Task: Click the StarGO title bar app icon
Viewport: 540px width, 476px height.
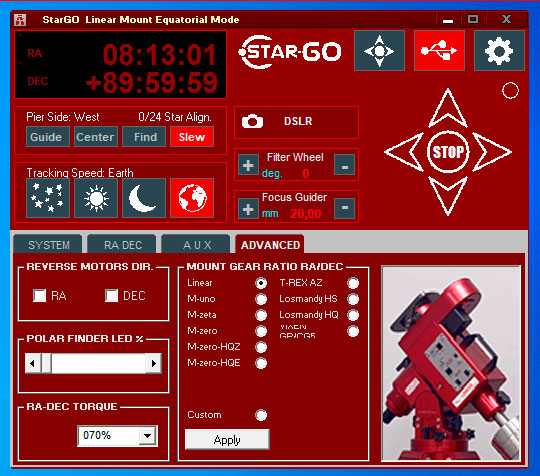Action: click(20, 20)
